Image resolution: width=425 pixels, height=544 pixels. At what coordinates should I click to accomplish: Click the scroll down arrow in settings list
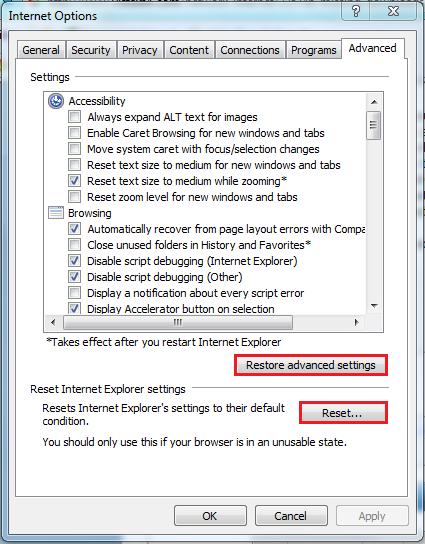374,306
